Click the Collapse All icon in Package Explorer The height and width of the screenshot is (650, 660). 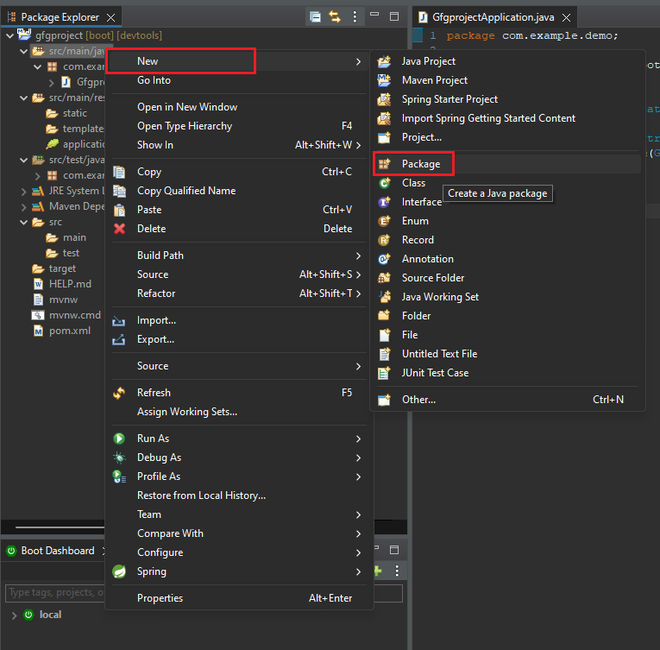coord(315,17)
